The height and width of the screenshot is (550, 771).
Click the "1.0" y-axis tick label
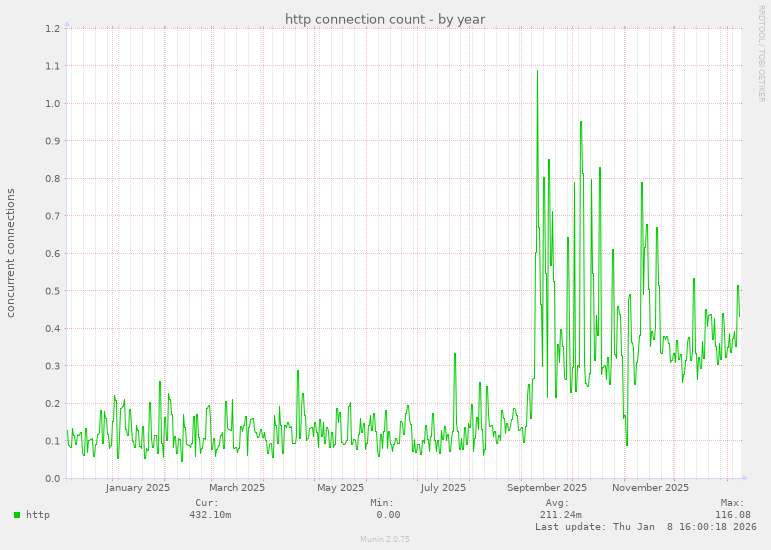pos(53,103)
